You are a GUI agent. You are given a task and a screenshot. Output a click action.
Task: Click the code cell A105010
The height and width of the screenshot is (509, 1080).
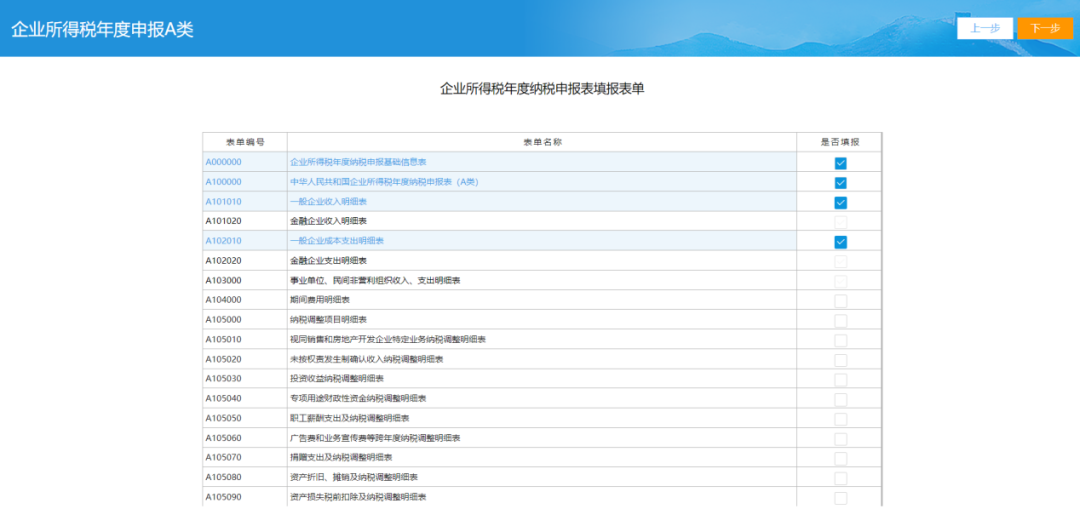click(x=223, y=340)
